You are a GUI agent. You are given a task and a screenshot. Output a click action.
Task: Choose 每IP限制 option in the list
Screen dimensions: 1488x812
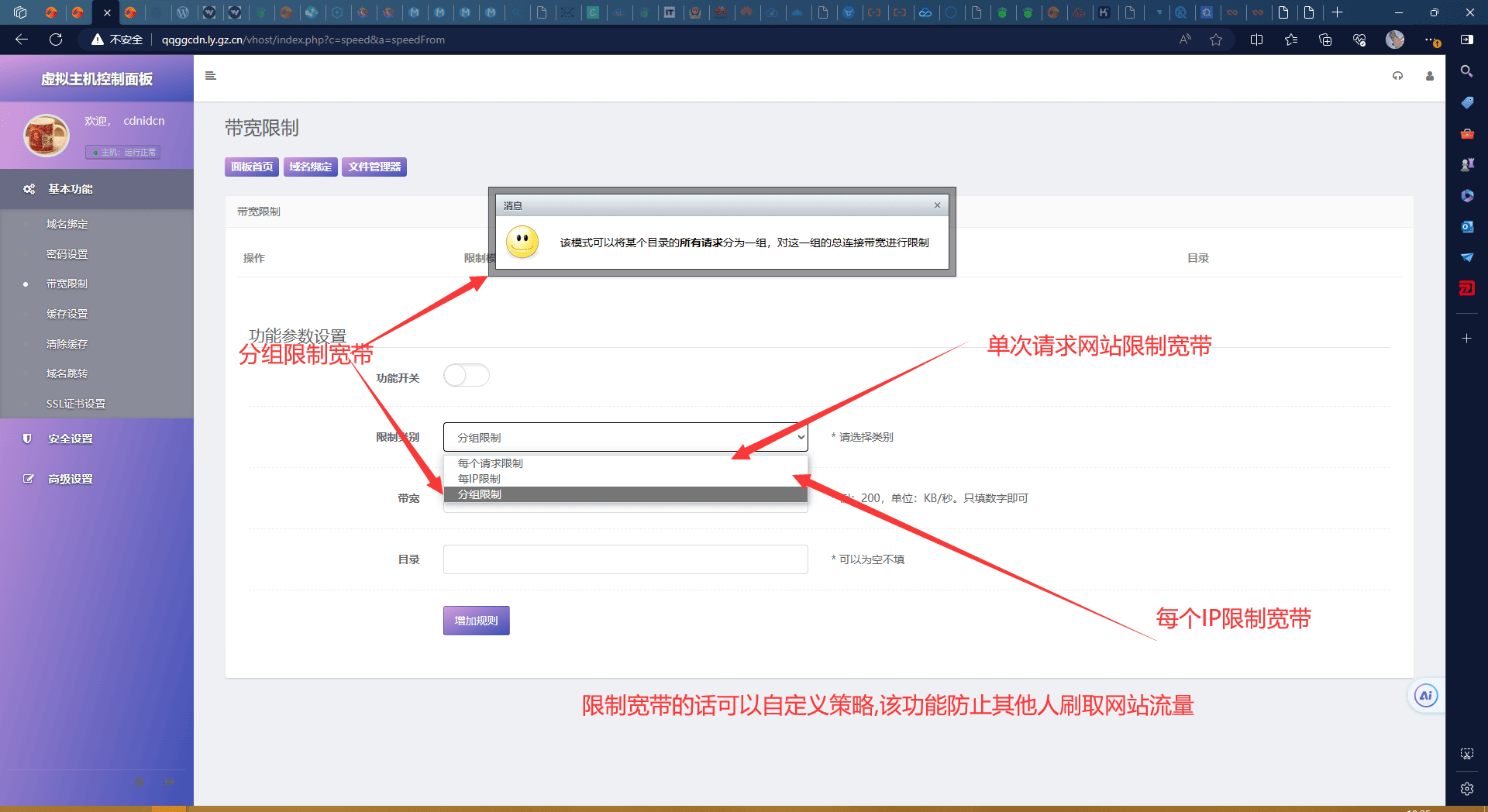pos(479,479)
